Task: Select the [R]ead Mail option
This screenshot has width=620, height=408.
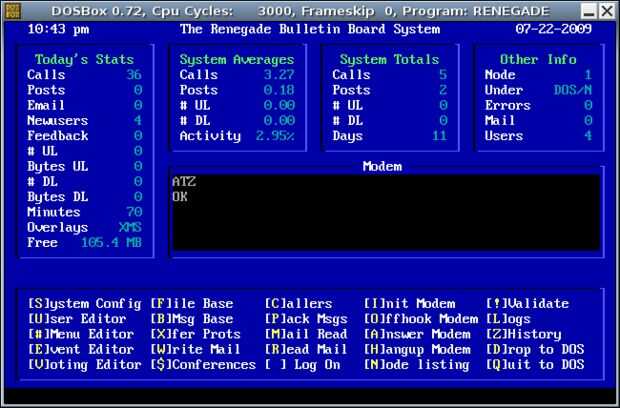Action: pos(306,349)
